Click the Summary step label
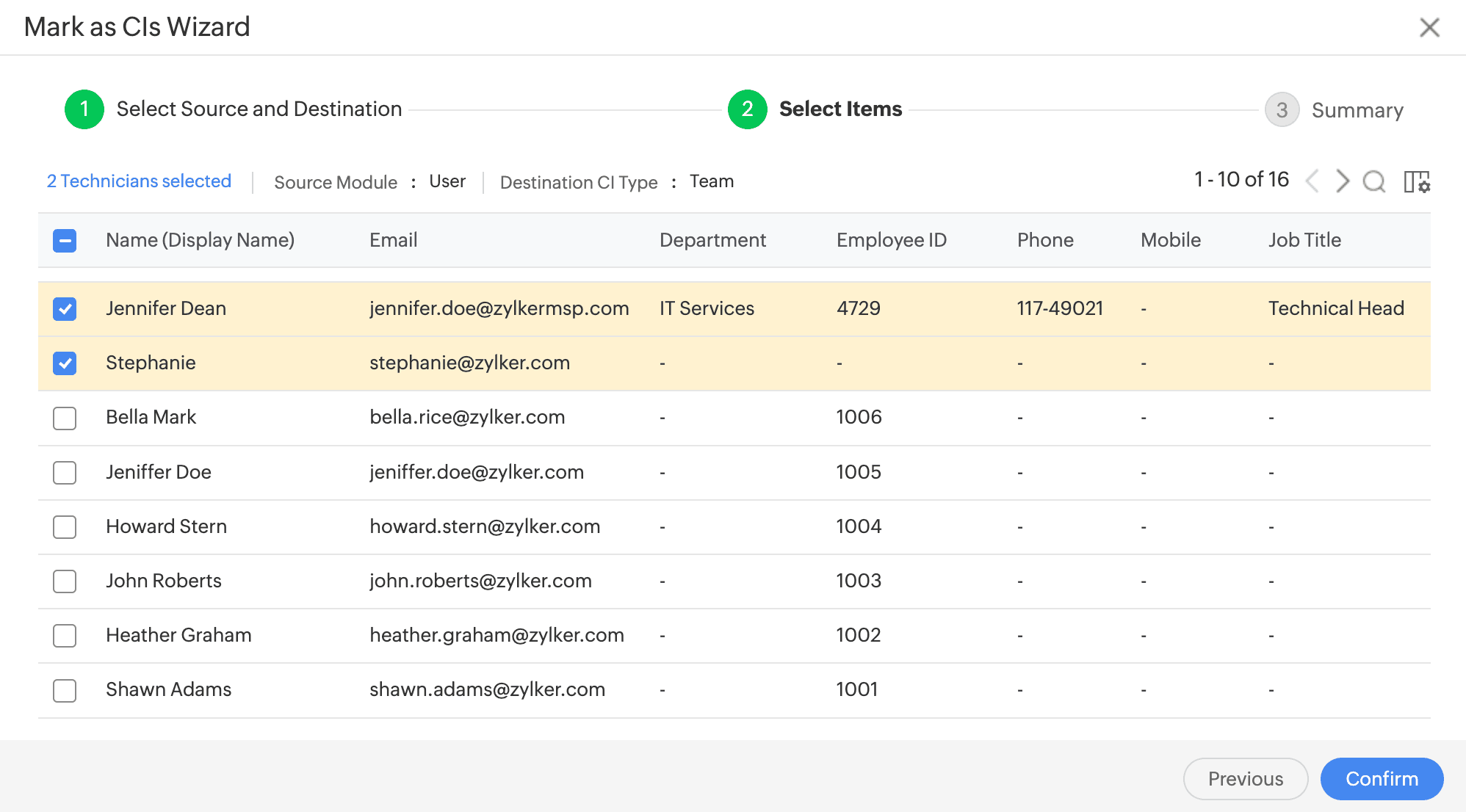Screen dimensions: 1466x812 tap(1357, 110)
